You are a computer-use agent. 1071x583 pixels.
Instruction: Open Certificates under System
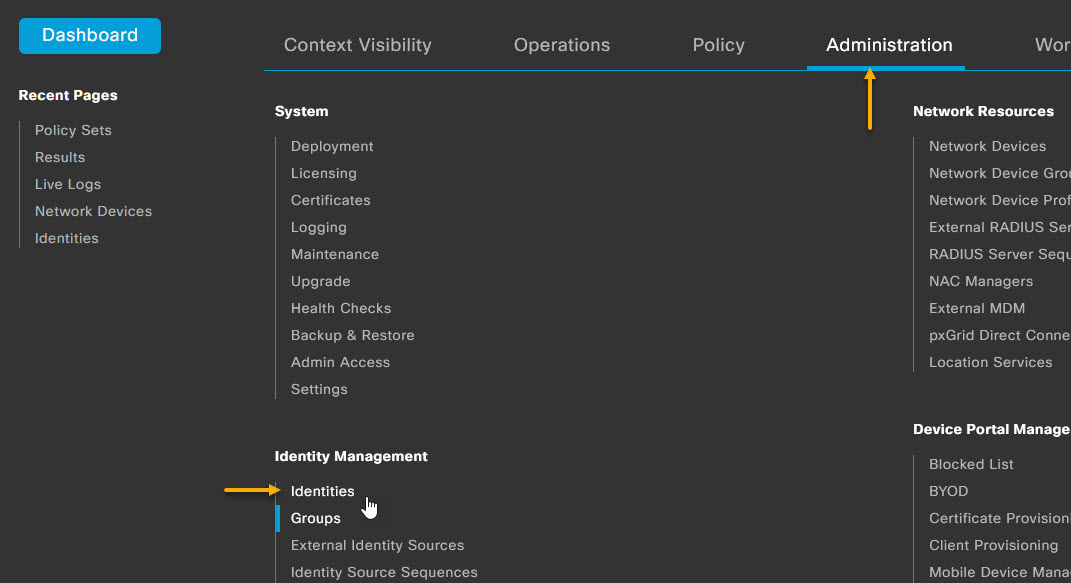point(331,200)
